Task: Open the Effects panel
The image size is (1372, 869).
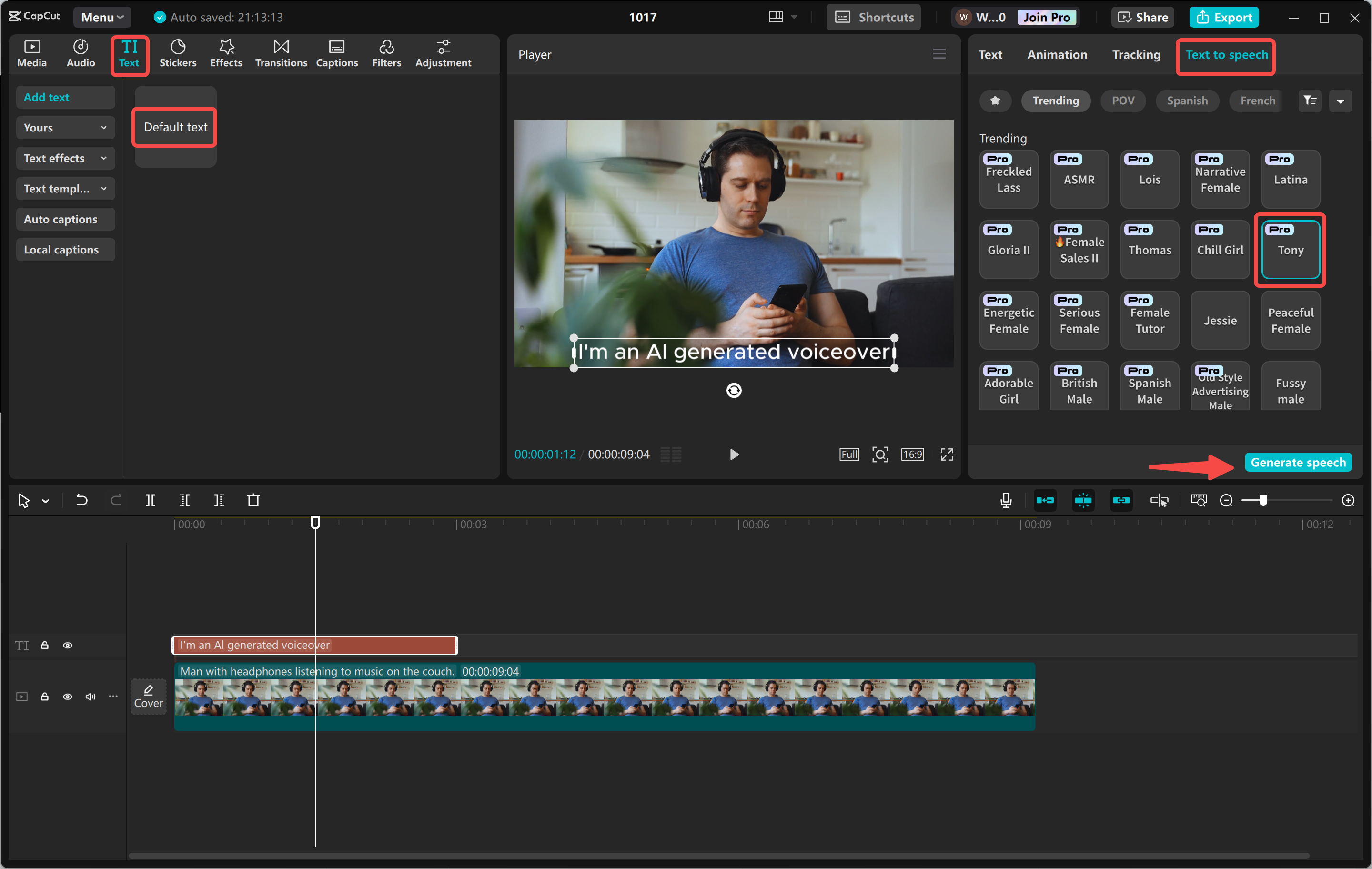Action: (226, 54)
